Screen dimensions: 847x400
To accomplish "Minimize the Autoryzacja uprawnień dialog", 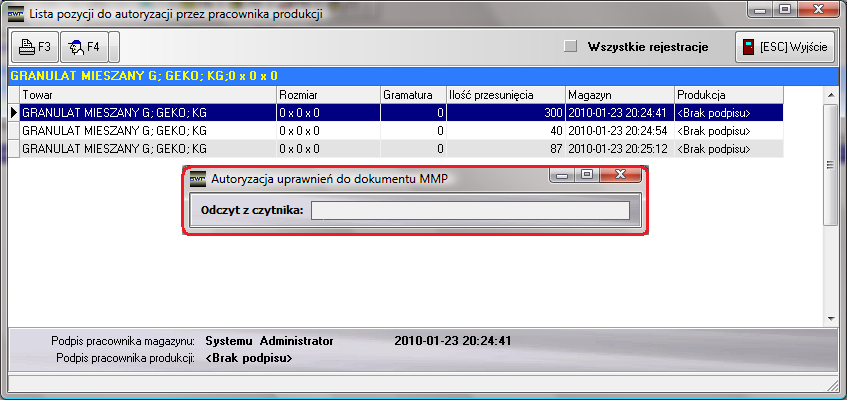I will click(x=563, y=174).
